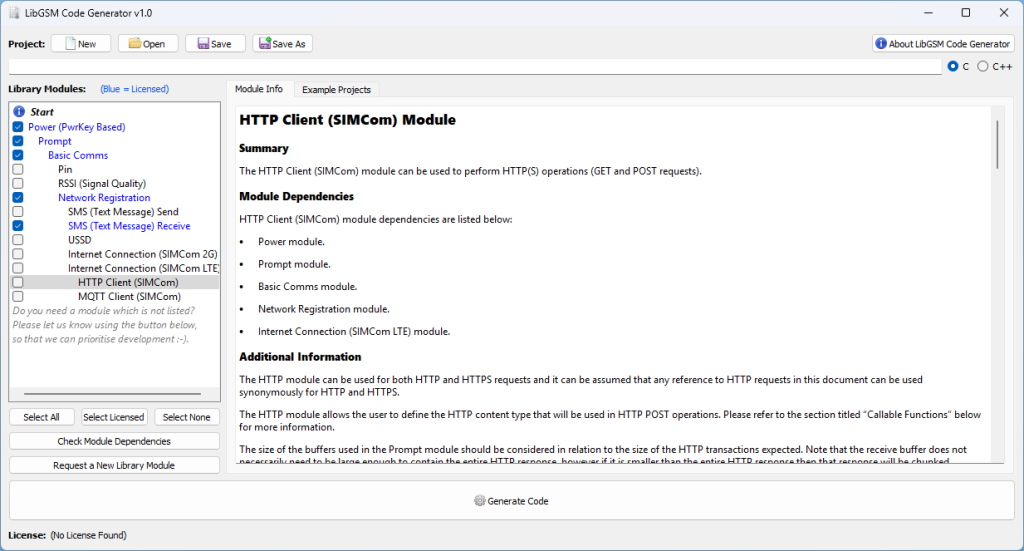
Task: Click 'HTTP Client (SIMCom) Module' title heading
Action: pyautogui.click(x=347, y=120)
